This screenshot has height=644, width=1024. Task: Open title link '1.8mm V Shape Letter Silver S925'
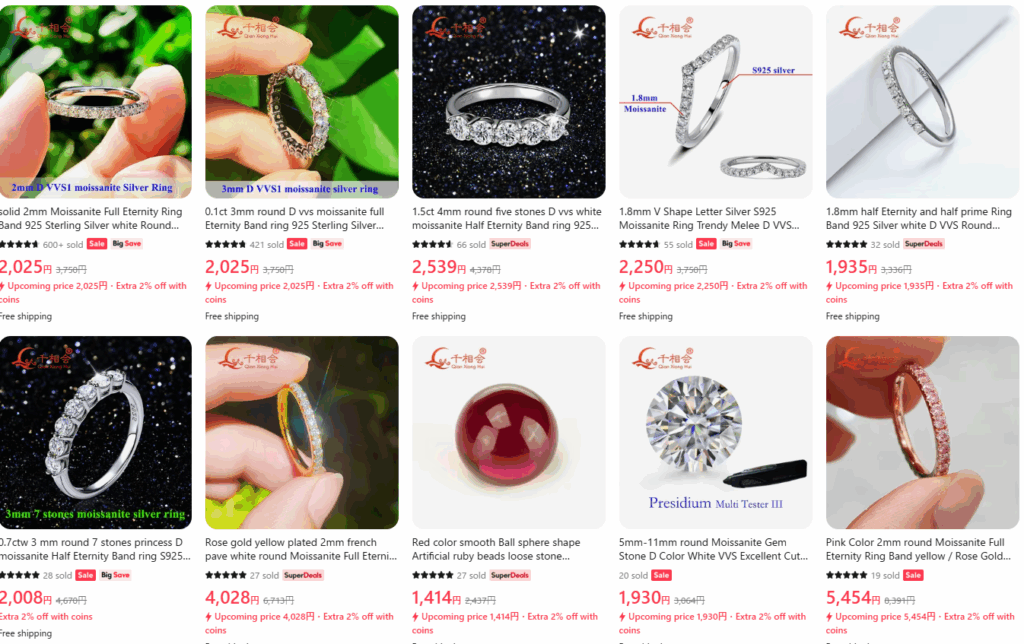click(697, 212)
